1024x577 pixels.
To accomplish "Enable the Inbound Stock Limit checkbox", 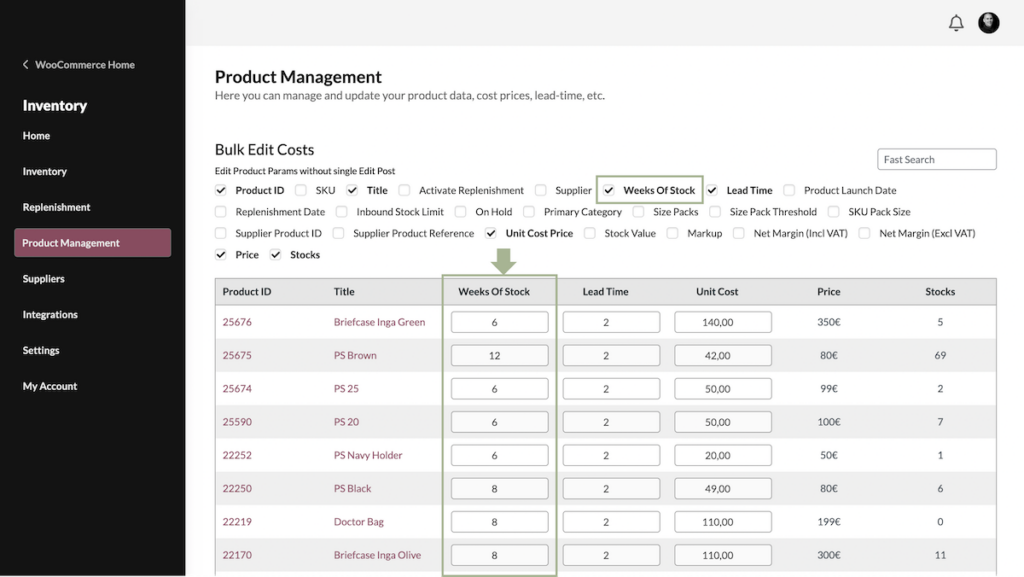I will (342, 211).
